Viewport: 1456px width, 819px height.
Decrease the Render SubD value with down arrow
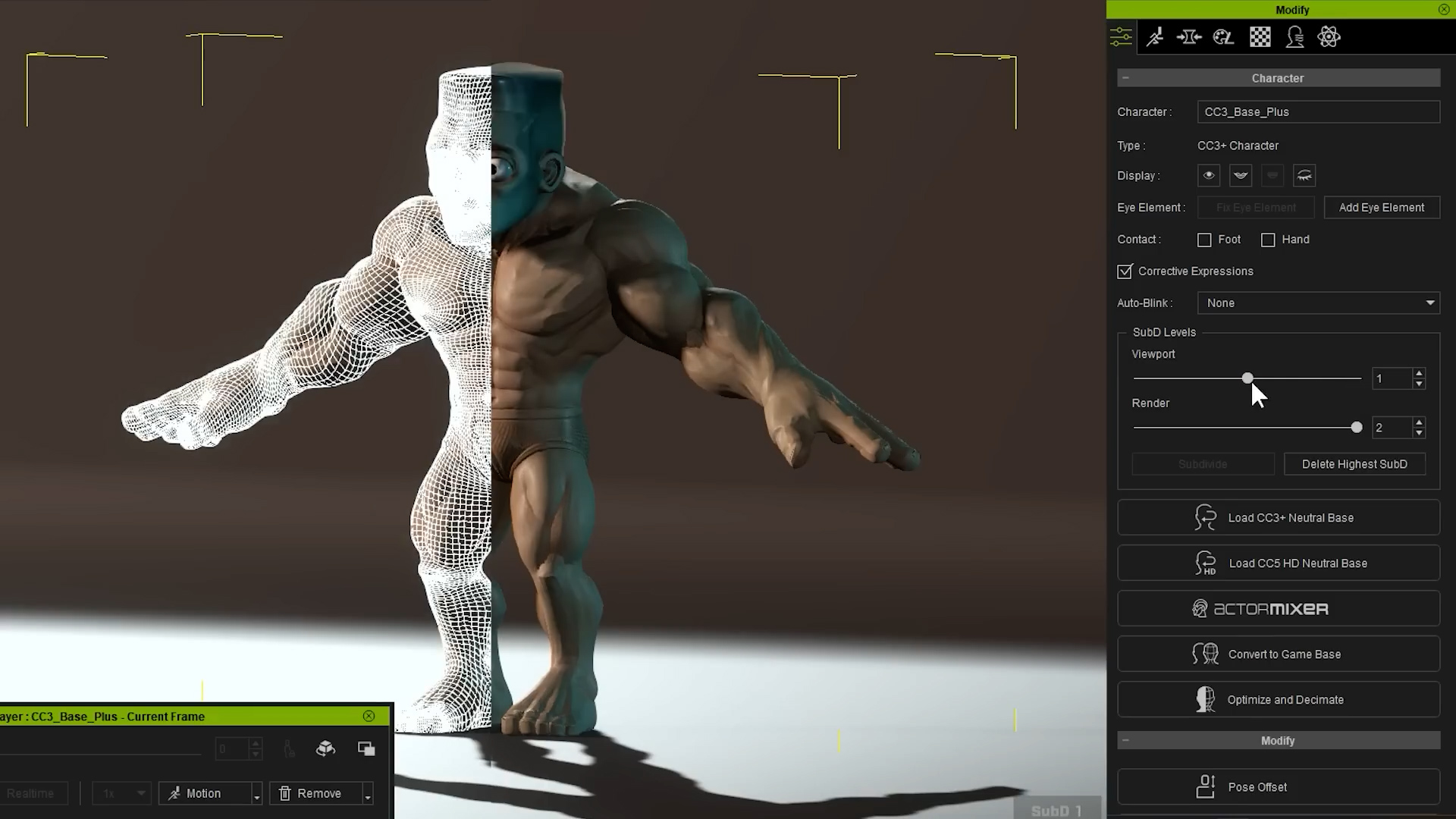pos(1419,433)
